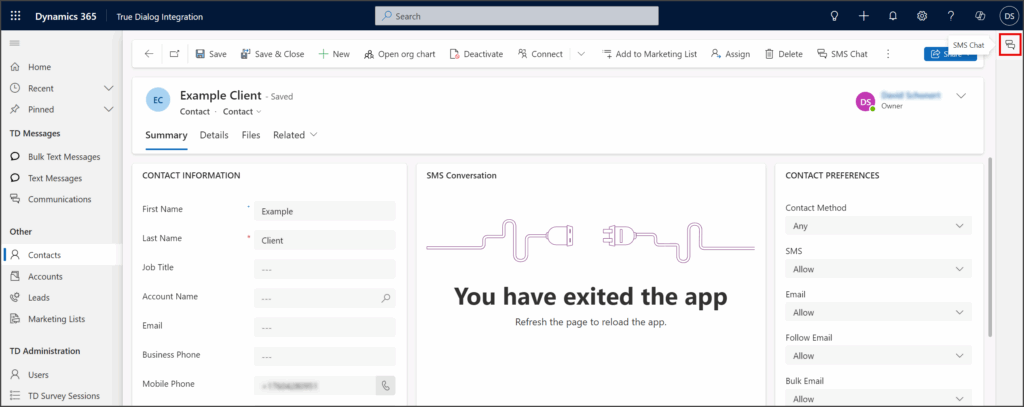The width and height of the screenshot is (1024, 407).
Task: Switch to the Files tab
Action: click(251, 135)
